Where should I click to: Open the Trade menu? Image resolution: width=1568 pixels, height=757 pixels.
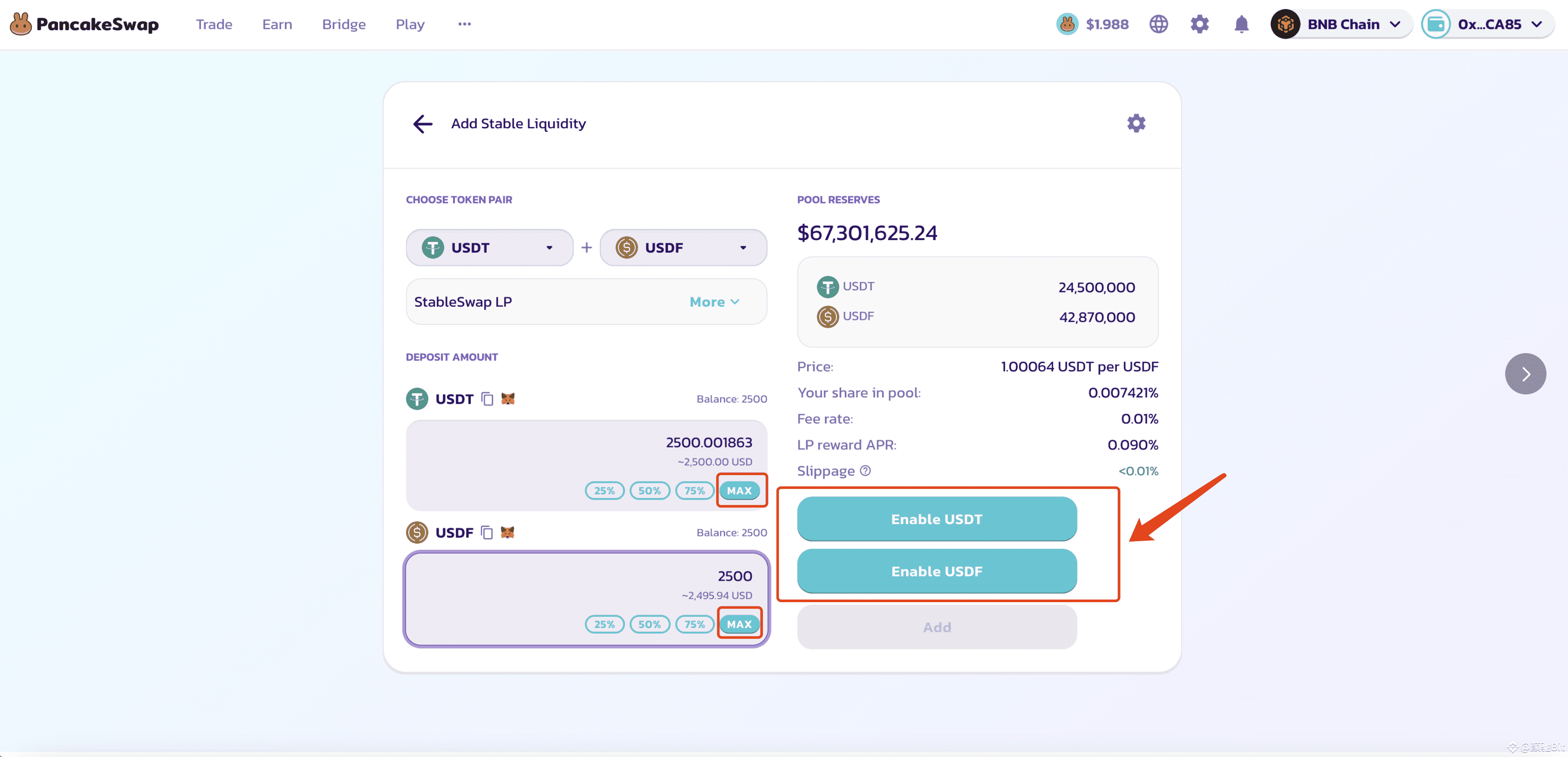(214, 25)
